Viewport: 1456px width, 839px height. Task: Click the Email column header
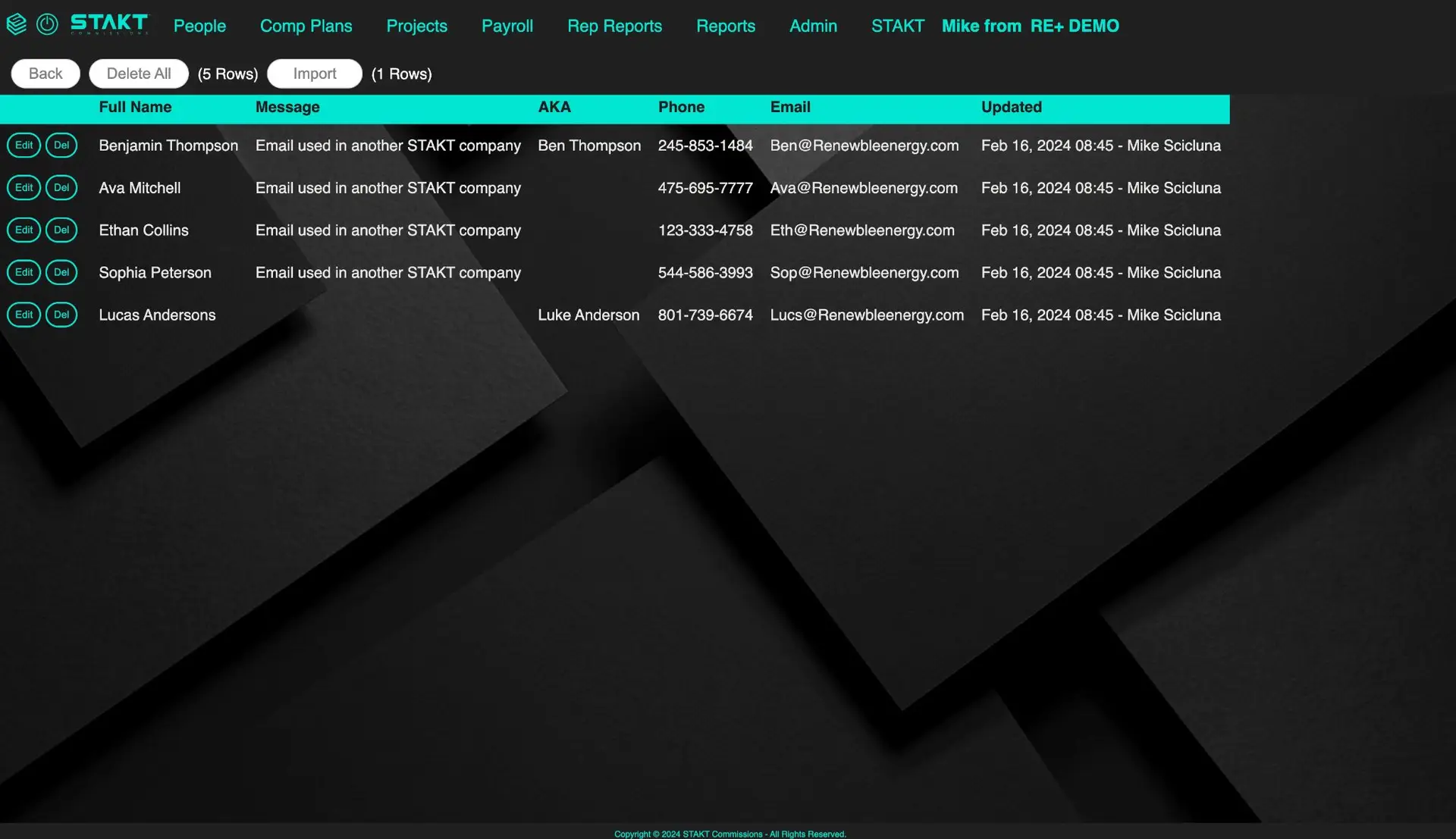(x=790, y=107)
